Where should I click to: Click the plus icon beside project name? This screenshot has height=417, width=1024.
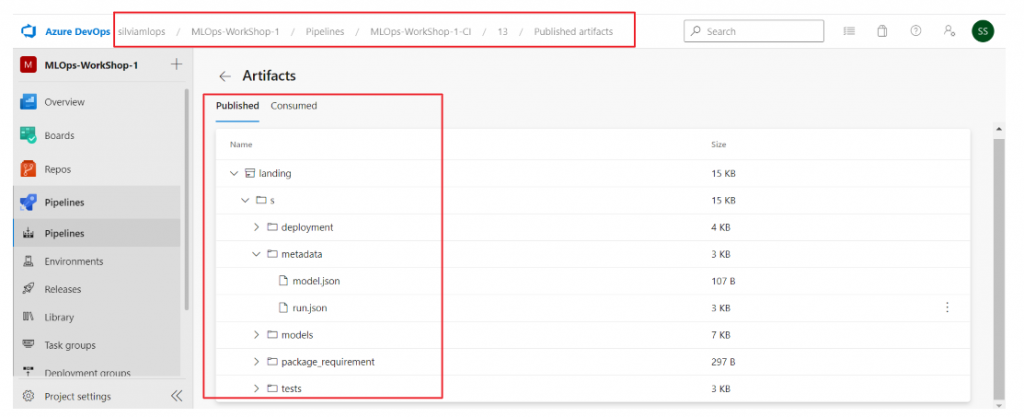coord(176,65)
